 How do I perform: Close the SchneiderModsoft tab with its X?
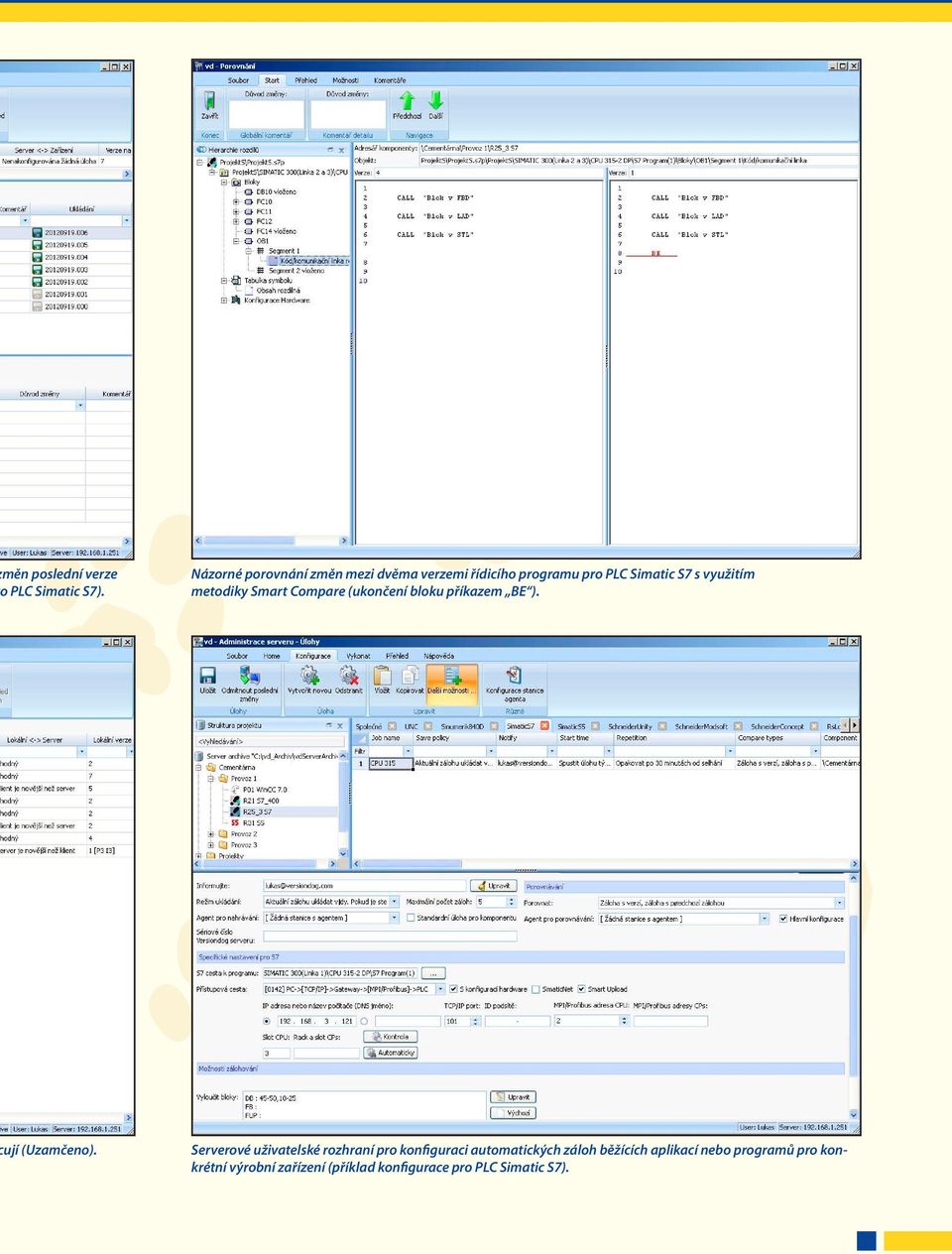tap(738, 726)
